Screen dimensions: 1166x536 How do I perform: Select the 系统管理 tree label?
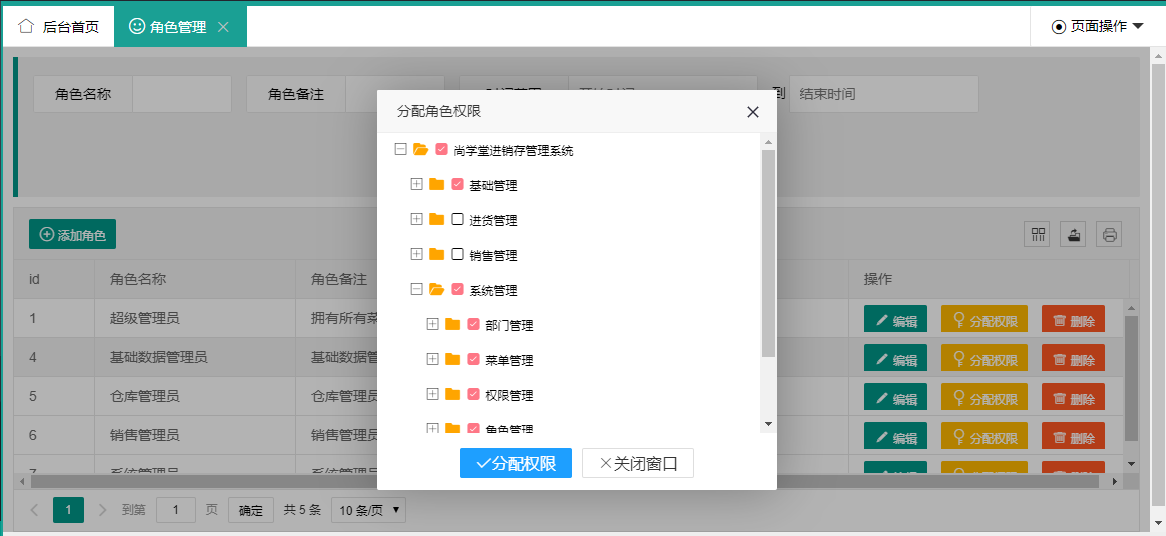click(493, 290)
